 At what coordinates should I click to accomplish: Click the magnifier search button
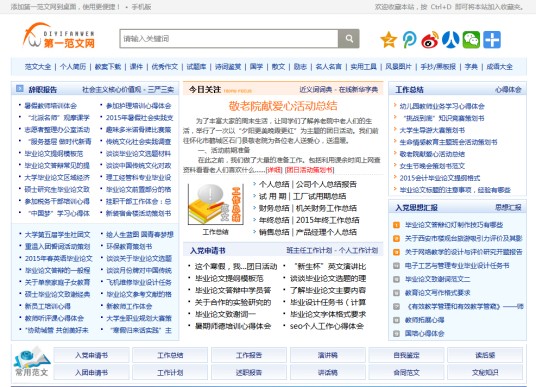(349, 39)
